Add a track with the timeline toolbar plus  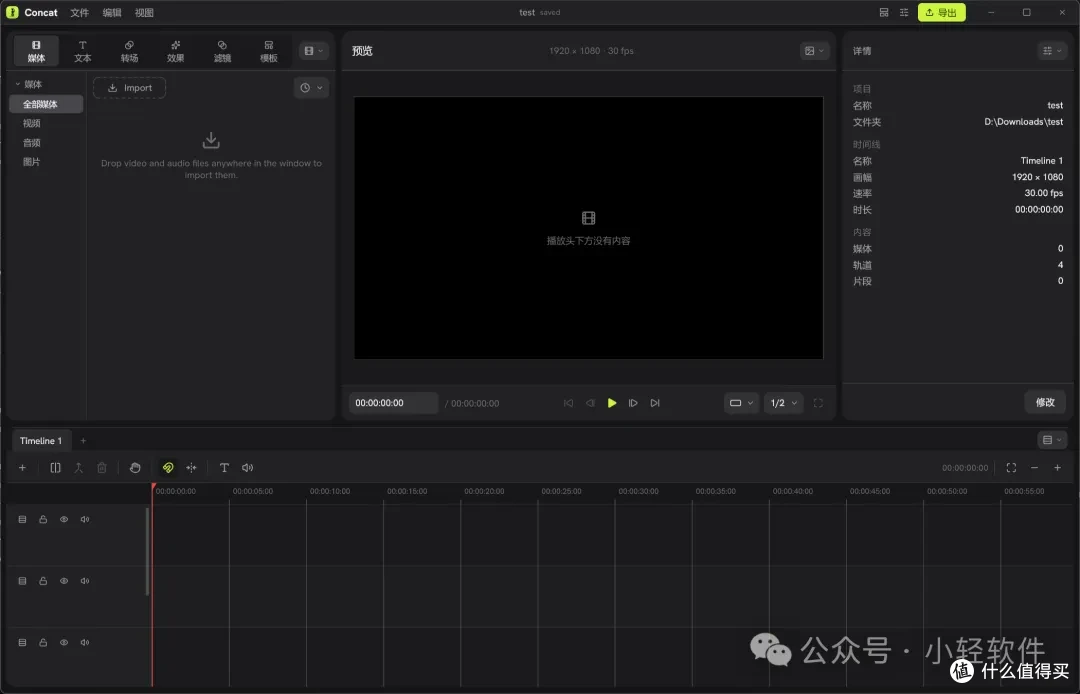[22, 467]
